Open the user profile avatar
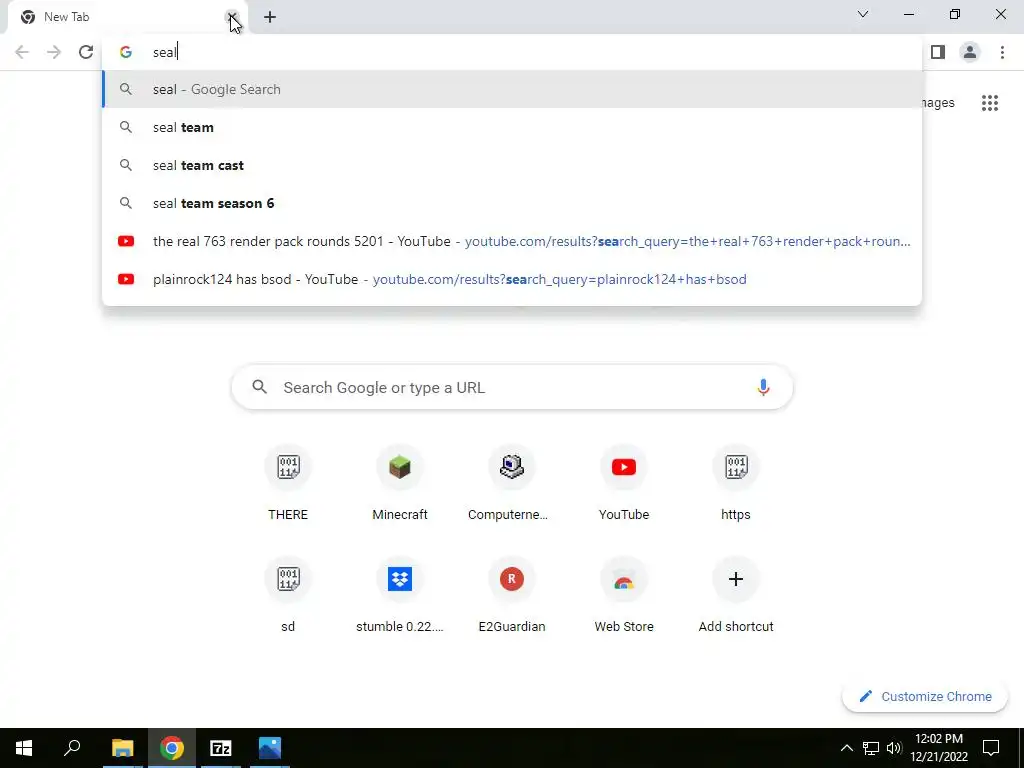This screenshot has height=768, width=1024. tap(970, 52)
